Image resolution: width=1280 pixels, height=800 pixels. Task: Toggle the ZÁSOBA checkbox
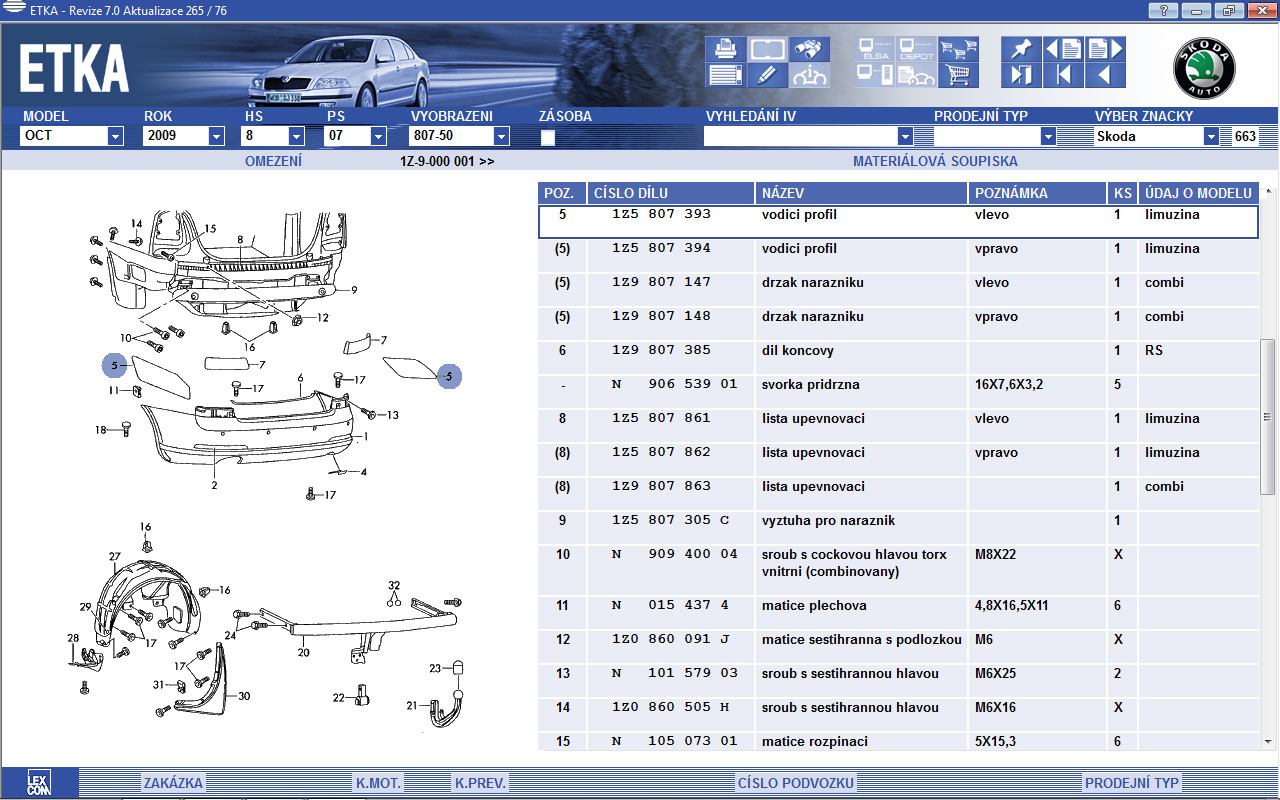click(548, 138)
